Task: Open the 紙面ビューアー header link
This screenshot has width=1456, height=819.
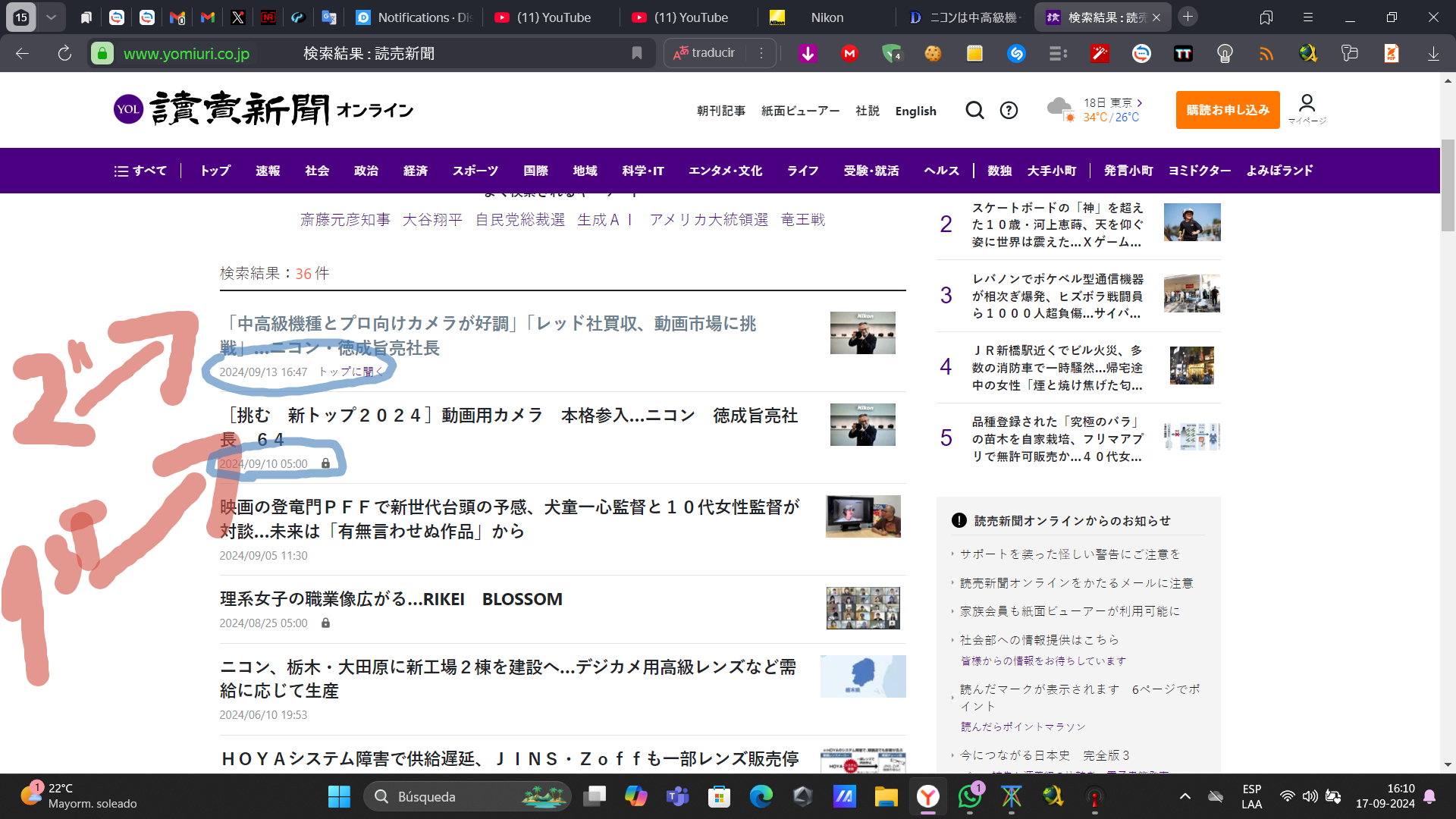Action: click(801, 111)
